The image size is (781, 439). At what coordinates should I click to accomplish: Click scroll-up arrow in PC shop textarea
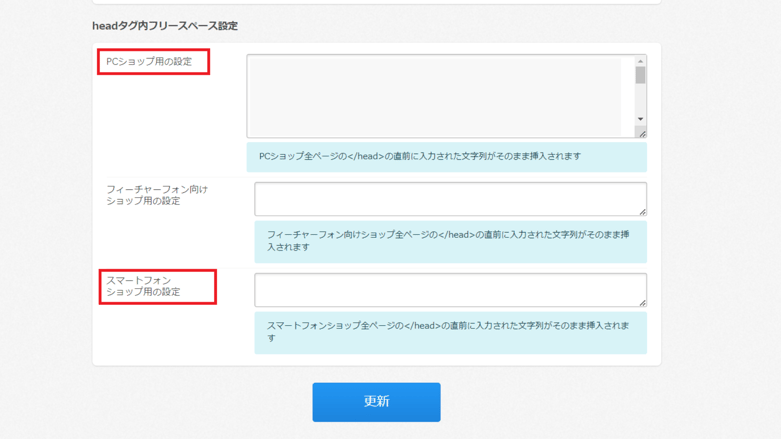pos(641,61)
